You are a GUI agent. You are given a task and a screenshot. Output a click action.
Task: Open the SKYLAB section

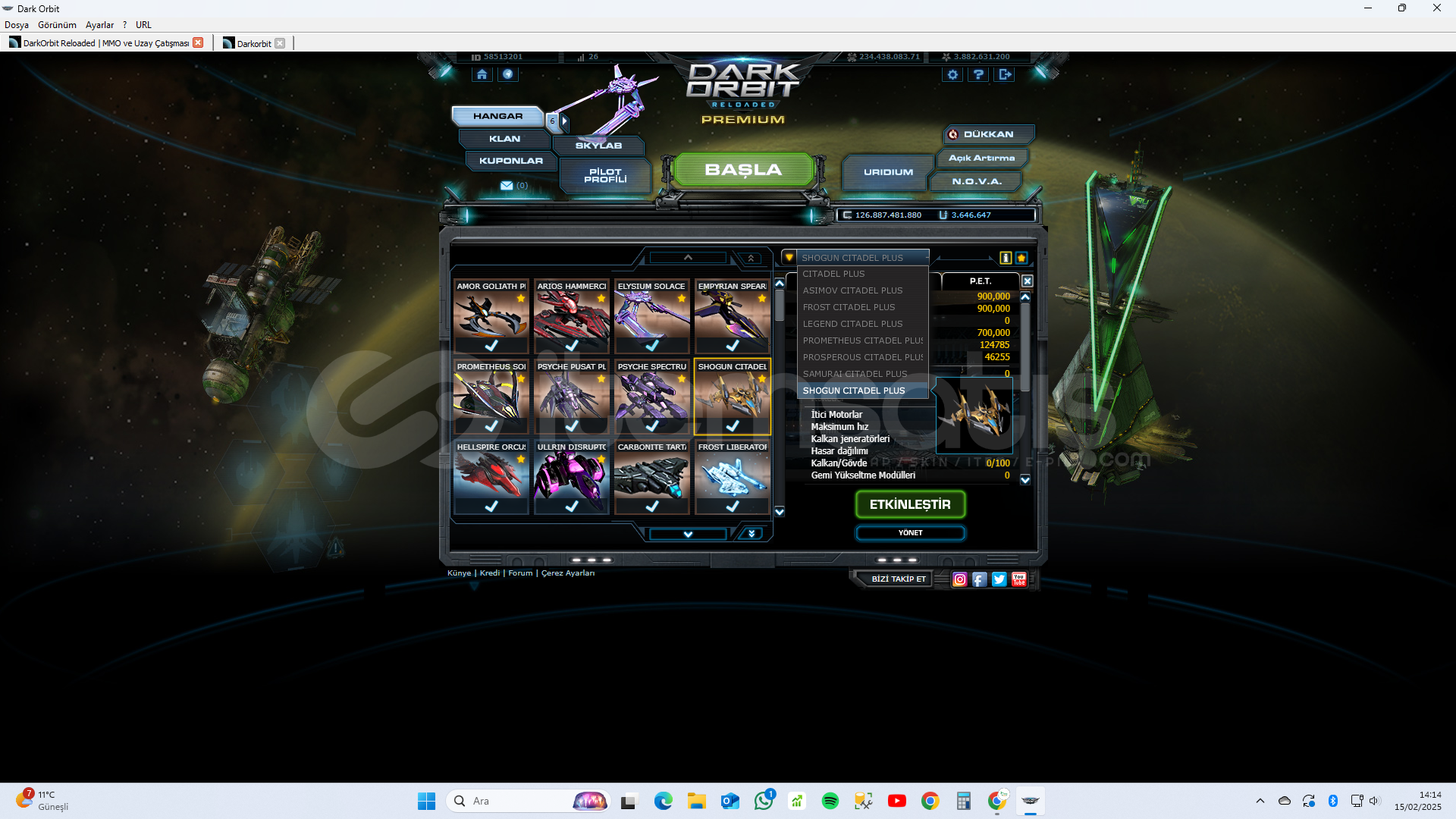[x=598, y=146]
